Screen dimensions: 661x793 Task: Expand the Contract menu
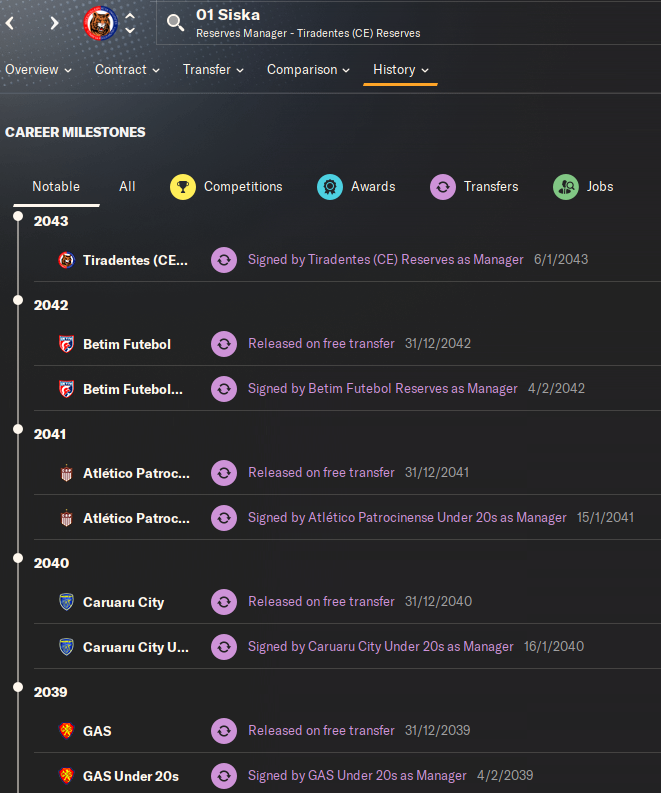[x=128, y=70]
